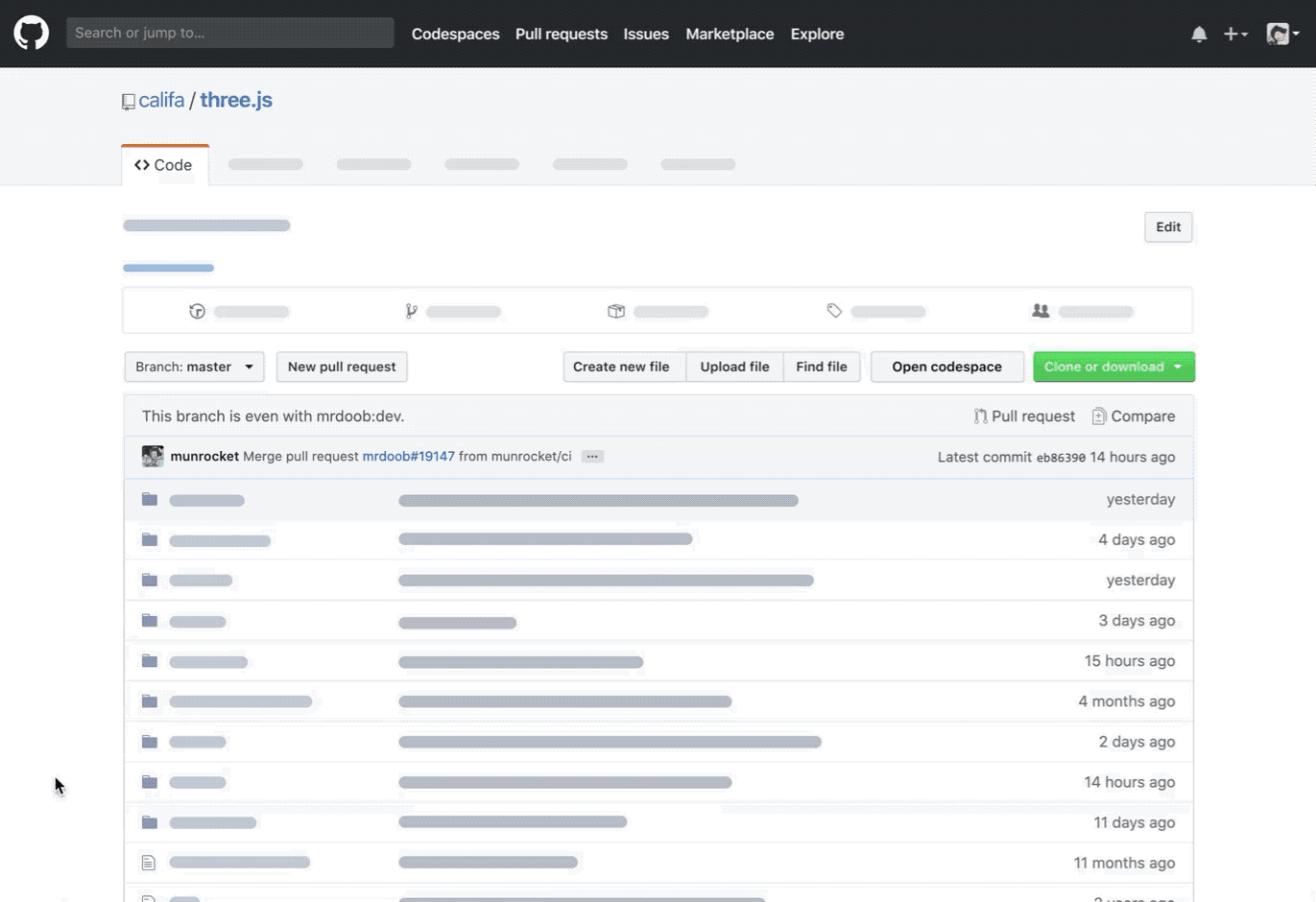Viewport: 1316px width, 902px height.
Task: Click munrocket's avatar in the commit bar
Action: pos(153,456)
